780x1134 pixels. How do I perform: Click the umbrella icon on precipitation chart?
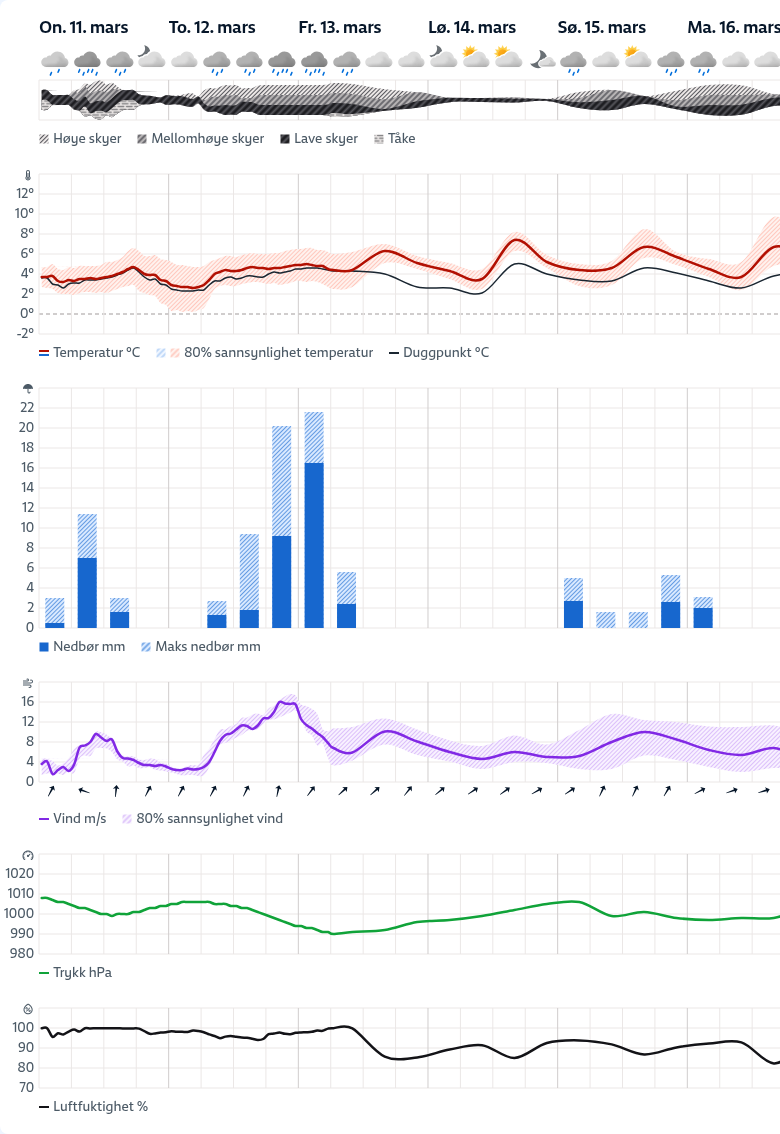pos(28,389)
